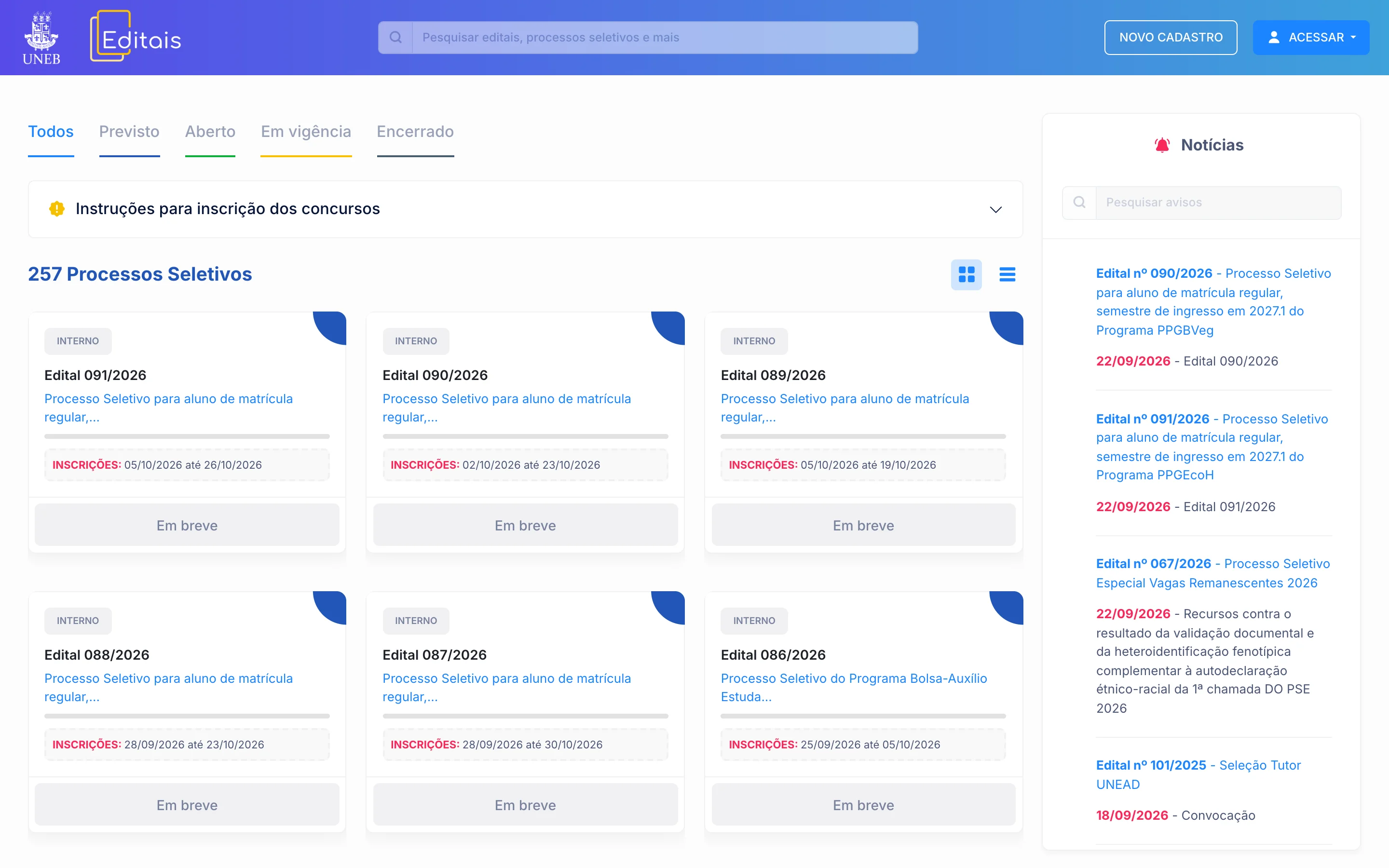Open Edital 091/2026 process description link
Image resolution: width=1389 pixels, height=868 pixels.
(x=168, y=407)
